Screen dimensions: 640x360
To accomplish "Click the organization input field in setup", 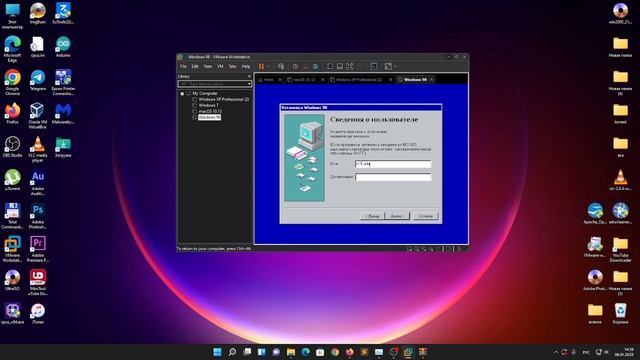I will (393, 177).
